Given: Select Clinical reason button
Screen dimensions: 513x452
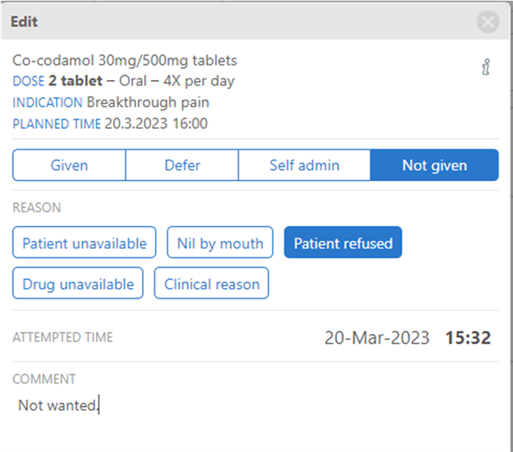Looking at the screenshot, I should (x=211, y=283).
